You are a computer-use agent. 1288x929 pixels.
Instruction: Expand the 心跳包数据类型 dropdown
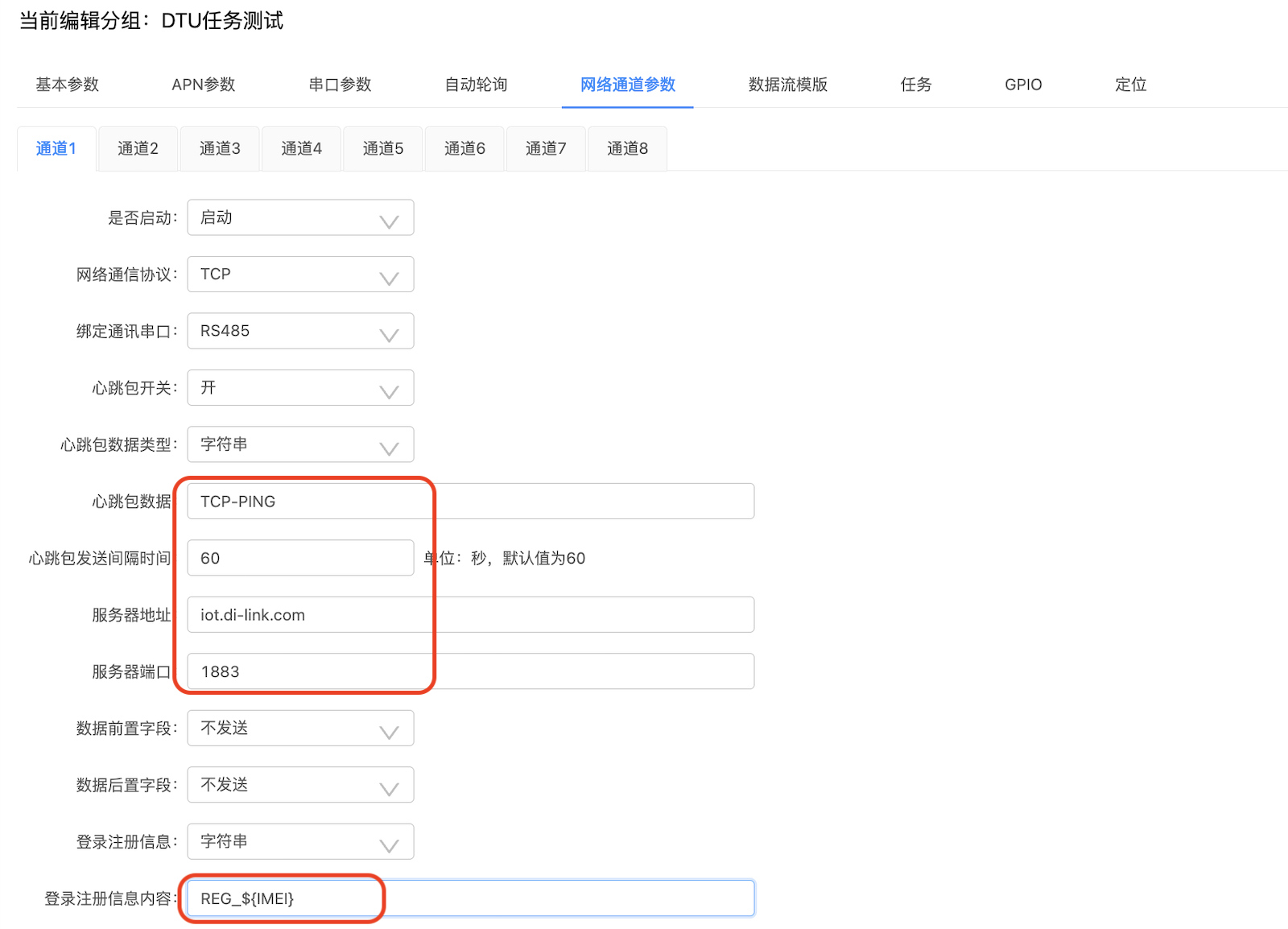[300, 444]
